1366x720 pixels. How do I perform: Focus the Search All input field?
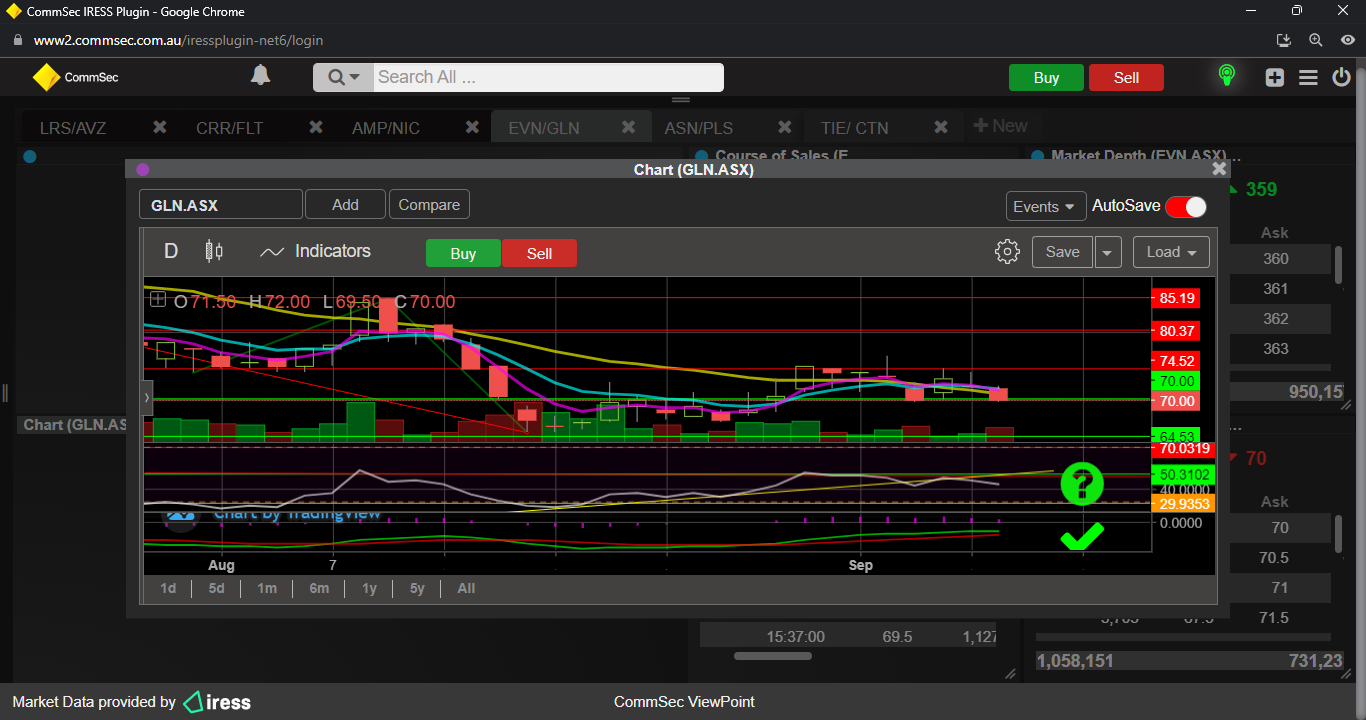[x=548, y=77]
